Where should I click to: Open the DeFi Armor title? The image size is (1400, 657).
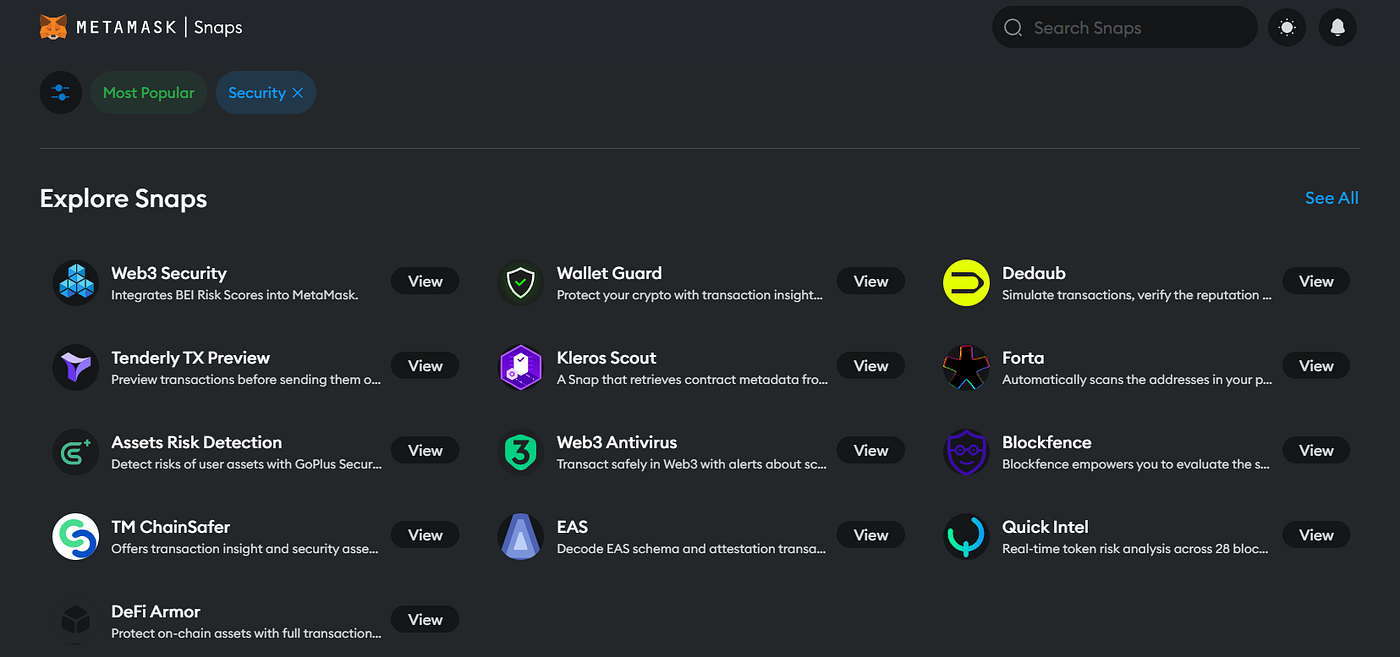(156, 611)
